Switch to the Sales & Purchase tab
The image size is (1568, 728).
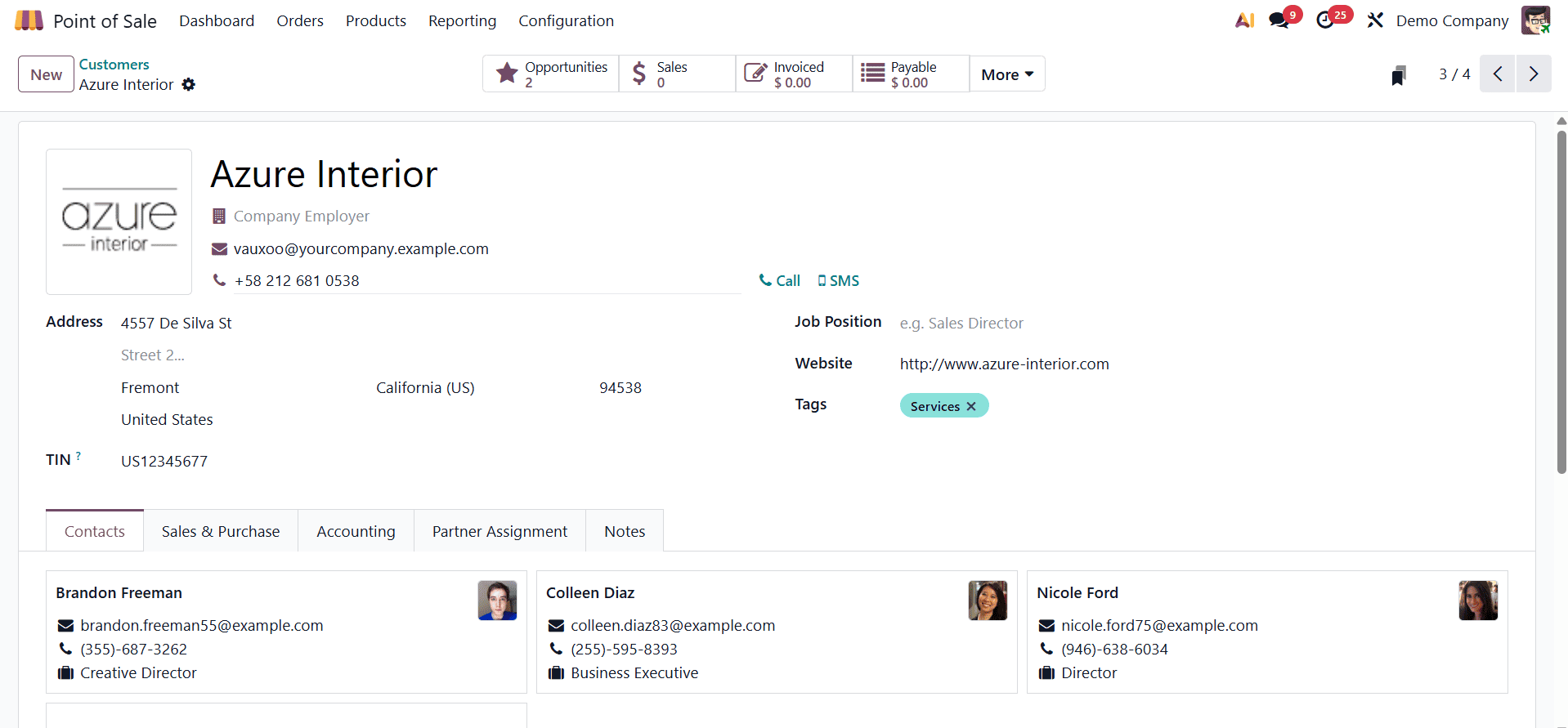click(x=221, y=531)
